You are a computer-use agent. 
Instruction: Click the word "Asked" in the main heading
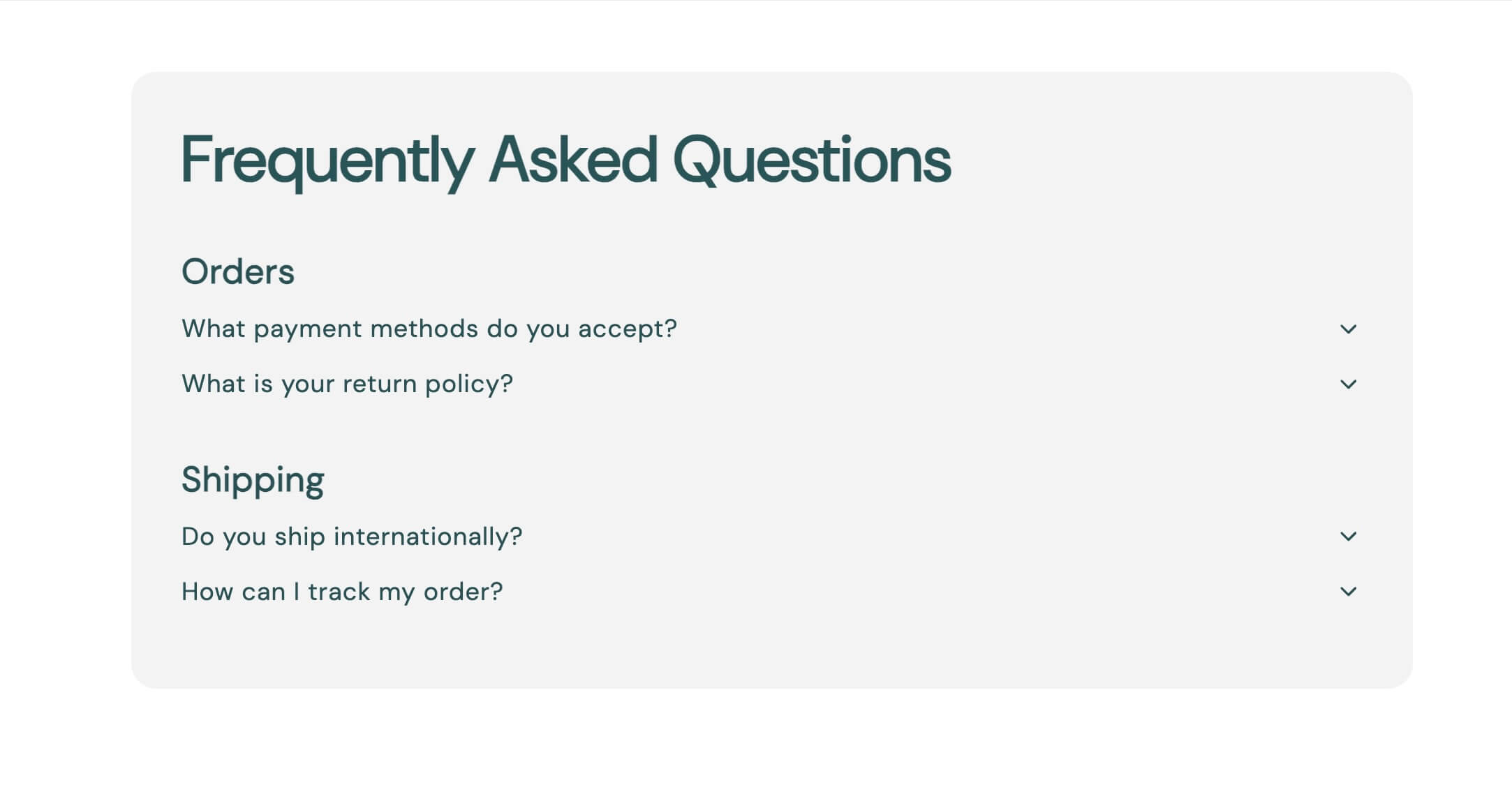[573, 159]
